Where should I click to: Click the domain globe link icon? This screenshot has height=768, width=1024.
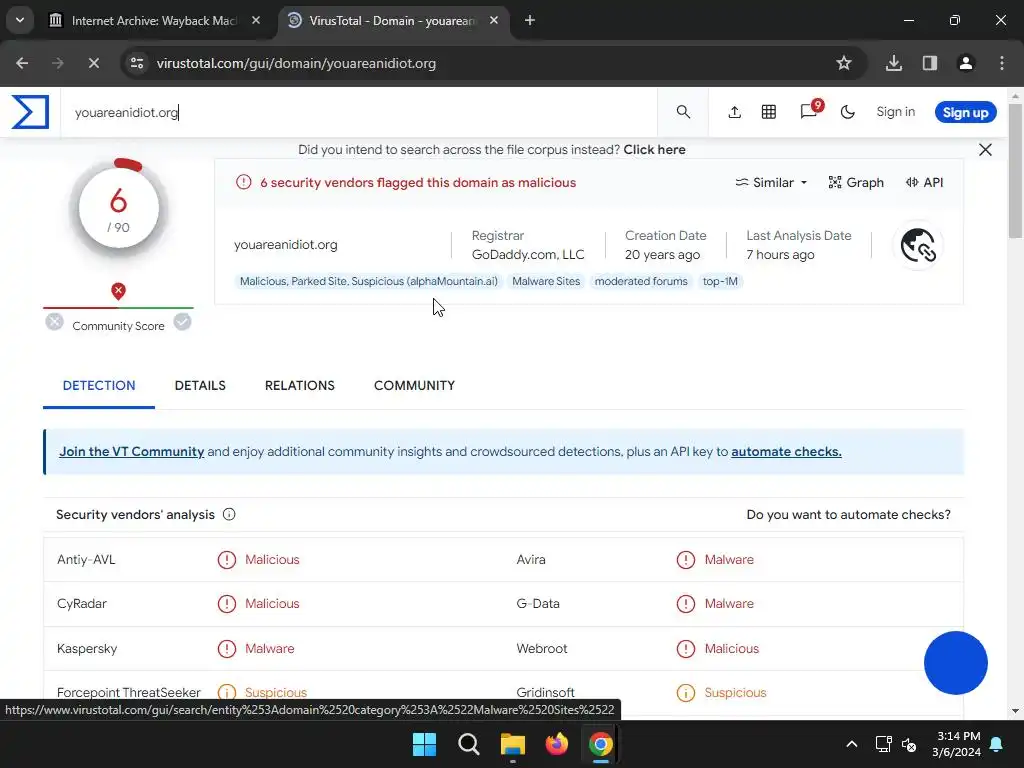tap(918, 245)
